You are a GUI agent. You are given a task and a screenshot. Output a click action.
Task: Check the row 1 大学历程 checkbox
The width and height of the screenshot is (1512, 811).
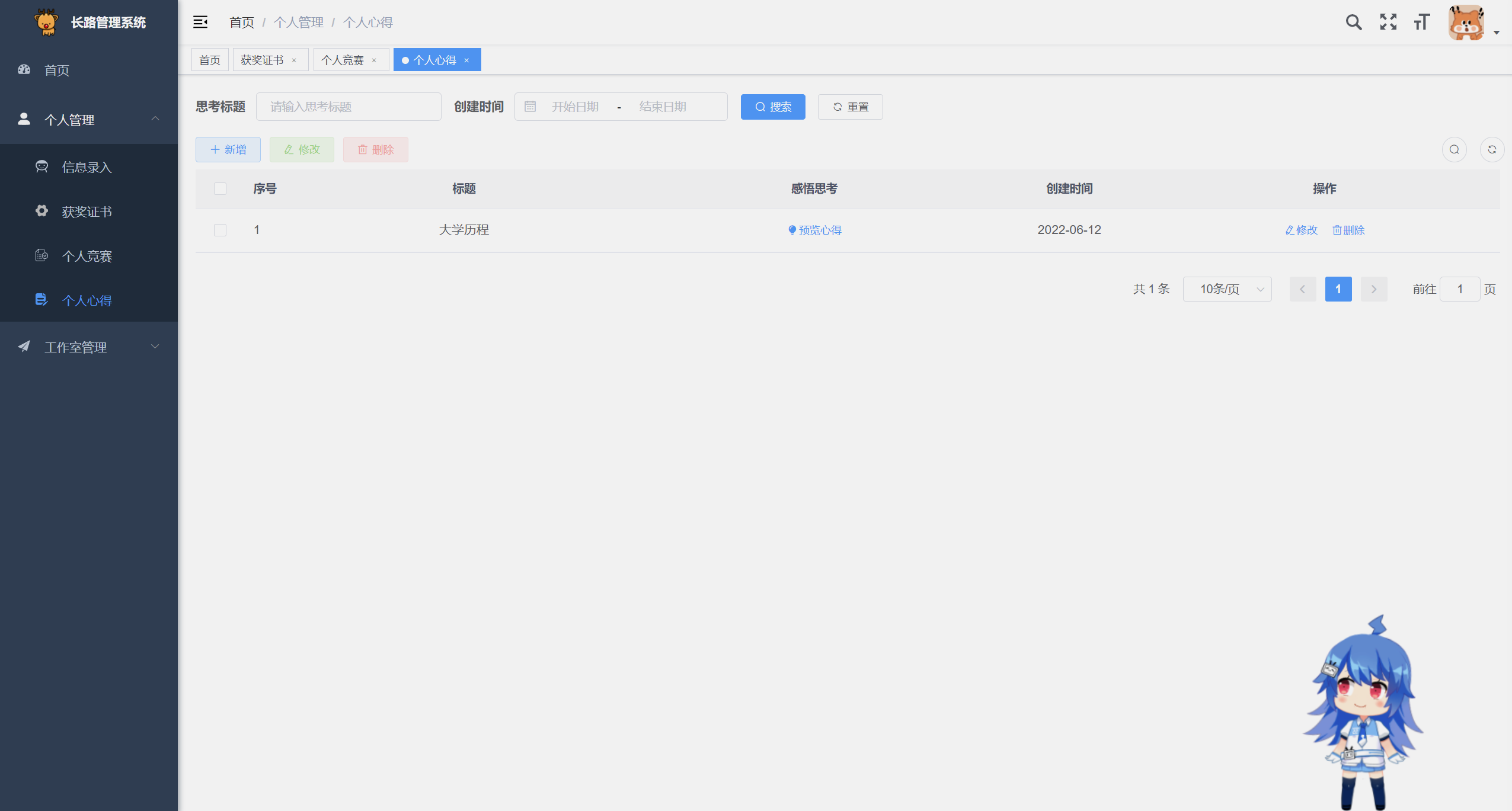pos(220,230)
